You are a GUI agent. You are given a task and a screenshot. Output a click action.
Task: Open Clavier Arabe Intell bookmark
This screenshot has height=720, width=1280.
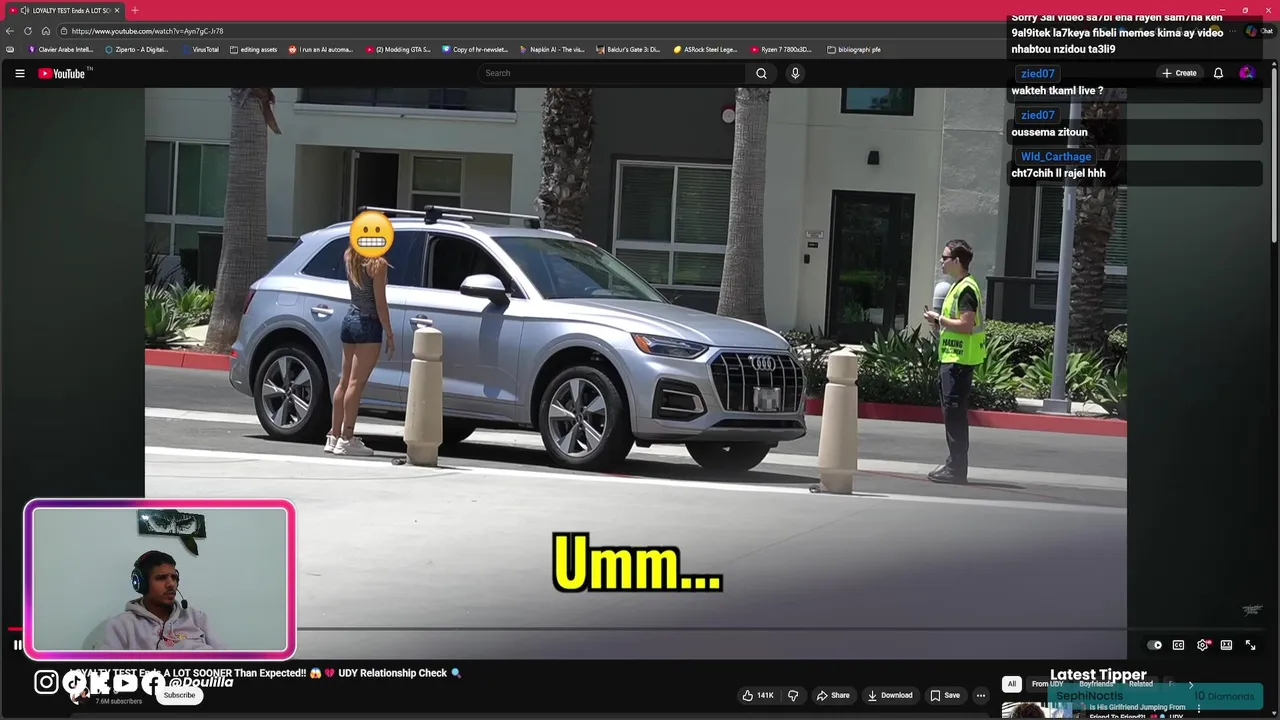click(60, 49)
